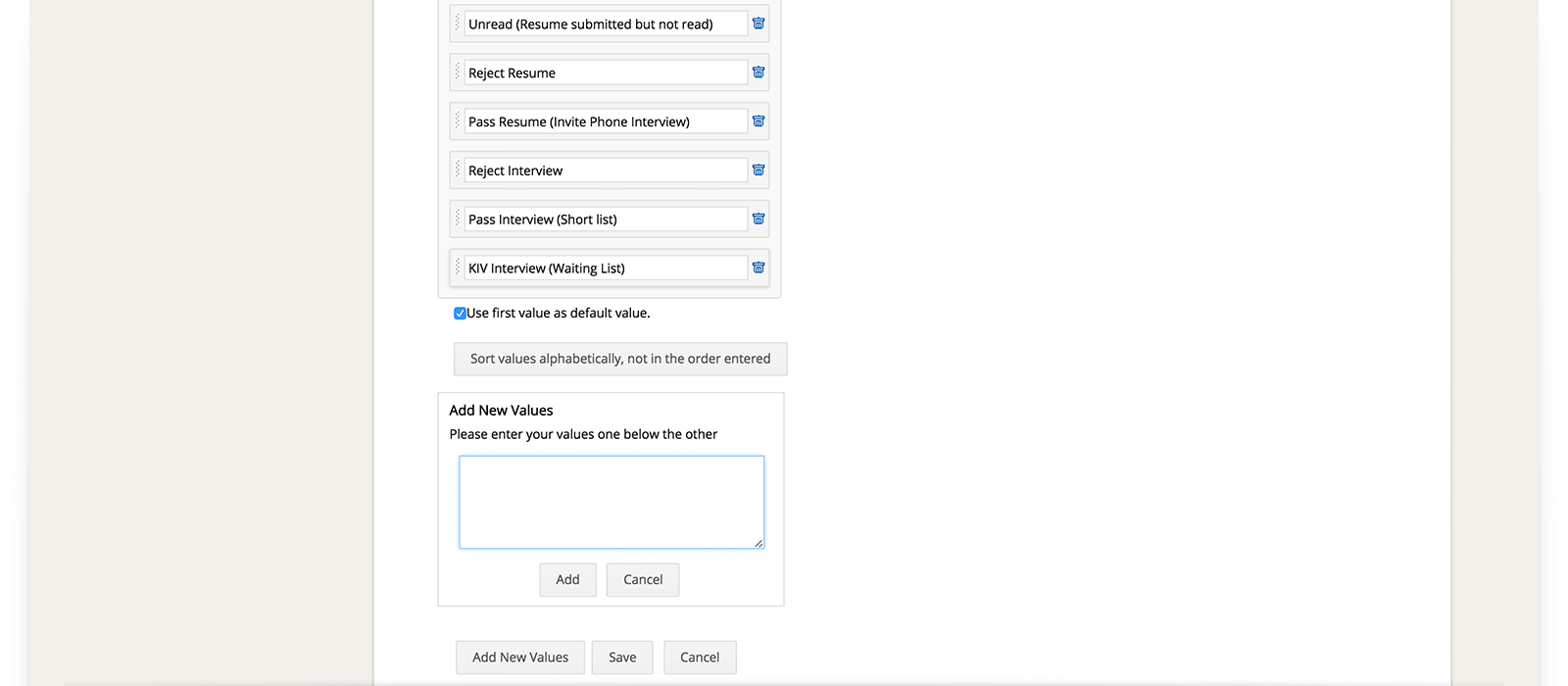Uncheck "Use first value as default value"
Image resolution: width=1568 pixels, height=686 pixels.
[x=460, y=314]
